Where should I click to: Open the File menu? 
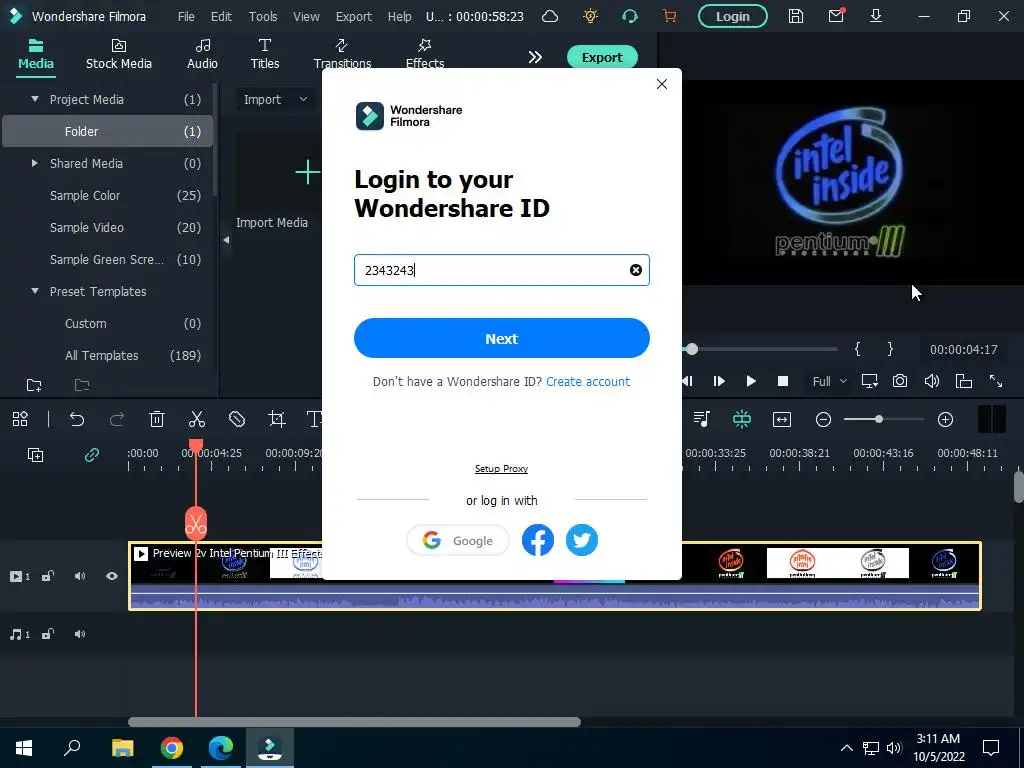pyautogui.click(x=186, y=16)
